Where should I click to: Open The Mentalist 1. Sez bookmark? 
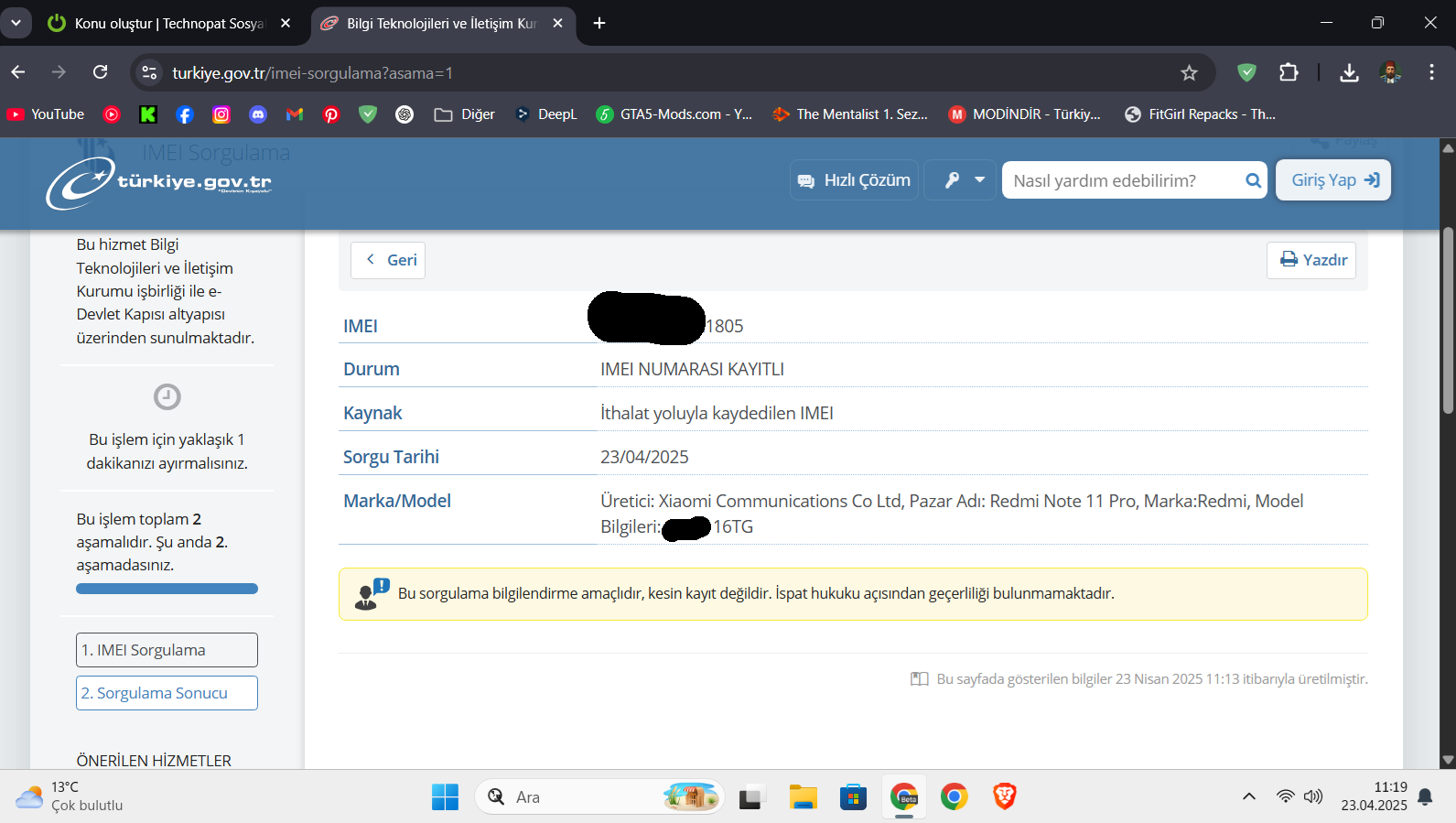pyautogui.click(x=850, y=114)
